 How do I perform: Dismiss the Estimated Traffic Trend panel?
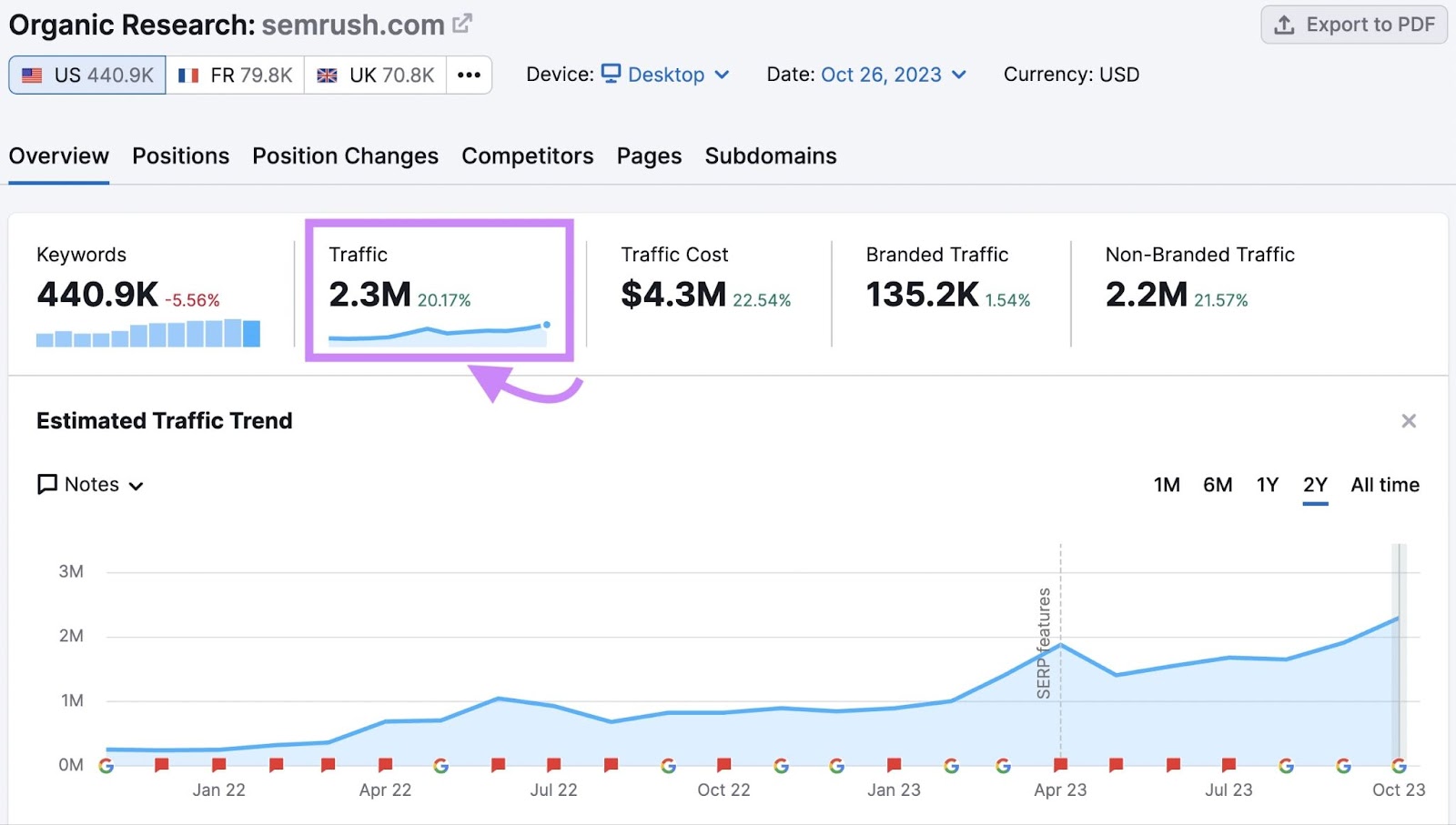(1408, 420)
